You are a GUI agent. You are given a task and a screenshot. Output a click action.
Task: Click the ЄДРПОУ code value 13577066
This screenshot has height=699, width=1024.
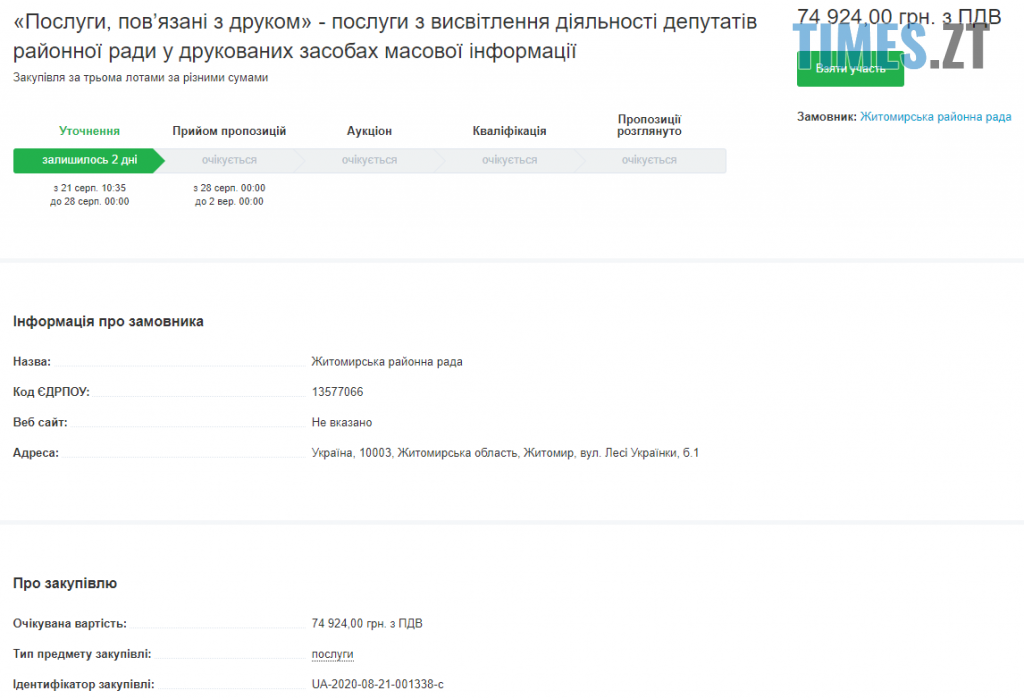click(x=337, y=392)
